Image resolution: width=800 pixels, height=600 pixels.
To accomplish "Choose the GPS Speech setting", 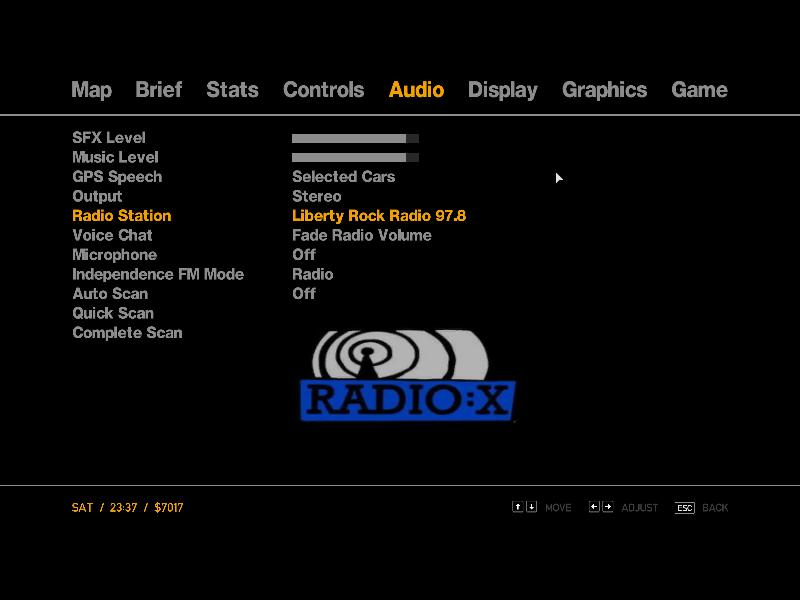I will [117, 177].
